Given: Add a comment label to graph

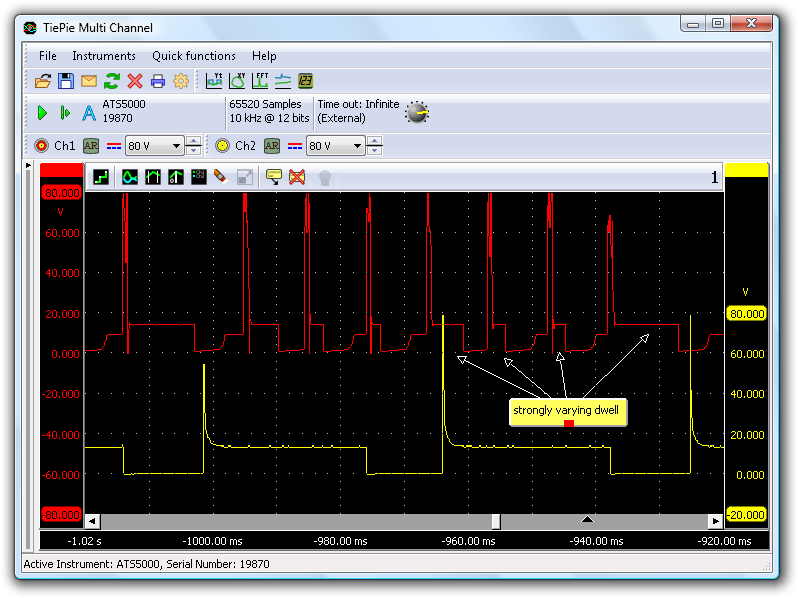Looking at the screenshot, I should [274, 177].
